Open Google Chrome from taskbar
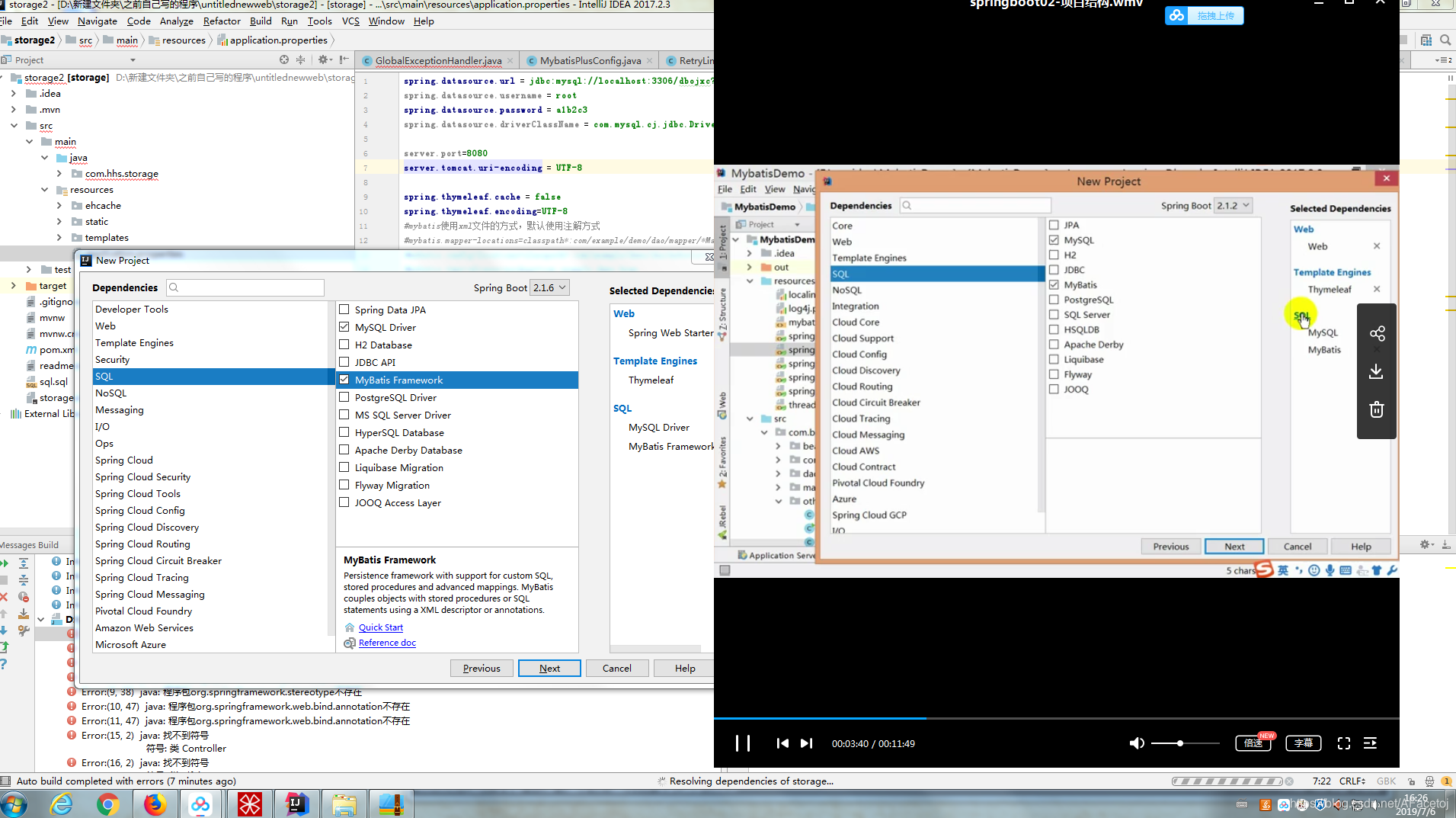This screenshot has height=818, width=1456. coord(108,804)
